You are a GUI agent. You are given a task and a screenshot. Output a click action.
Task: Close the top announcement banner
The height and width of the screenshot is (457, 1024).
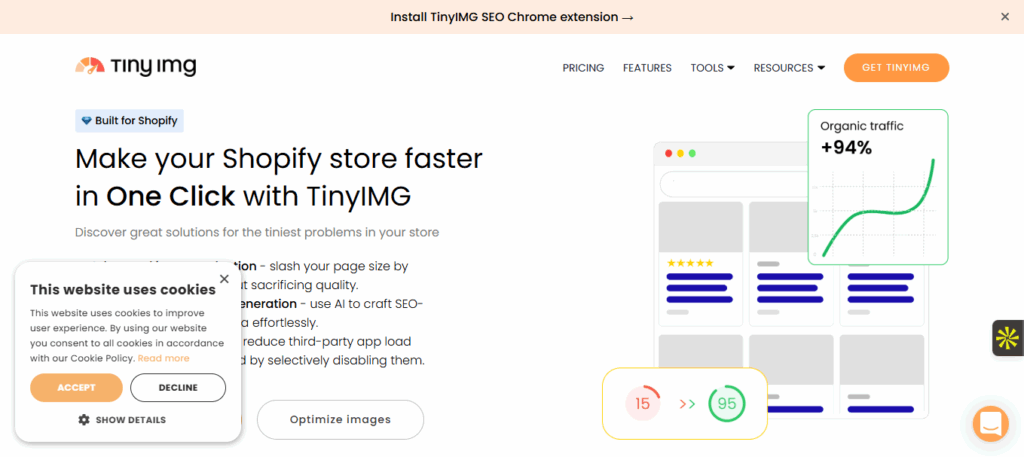click(x=1005, y=17)
